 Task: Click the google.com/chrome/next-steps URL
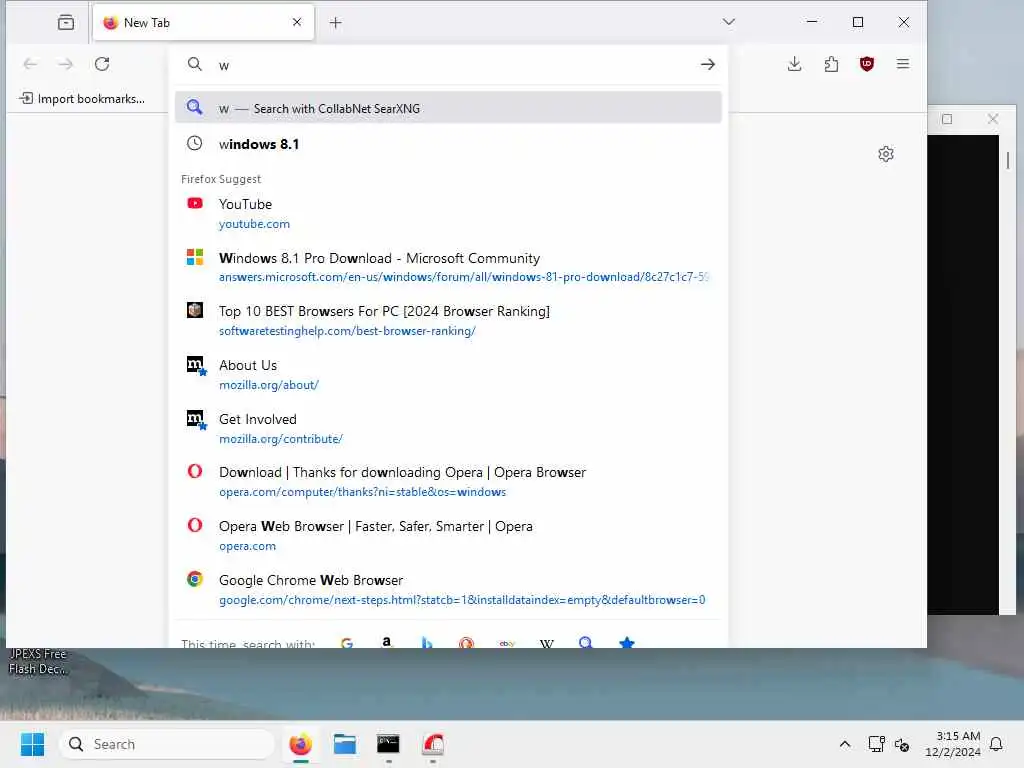(x=462, y=600)
